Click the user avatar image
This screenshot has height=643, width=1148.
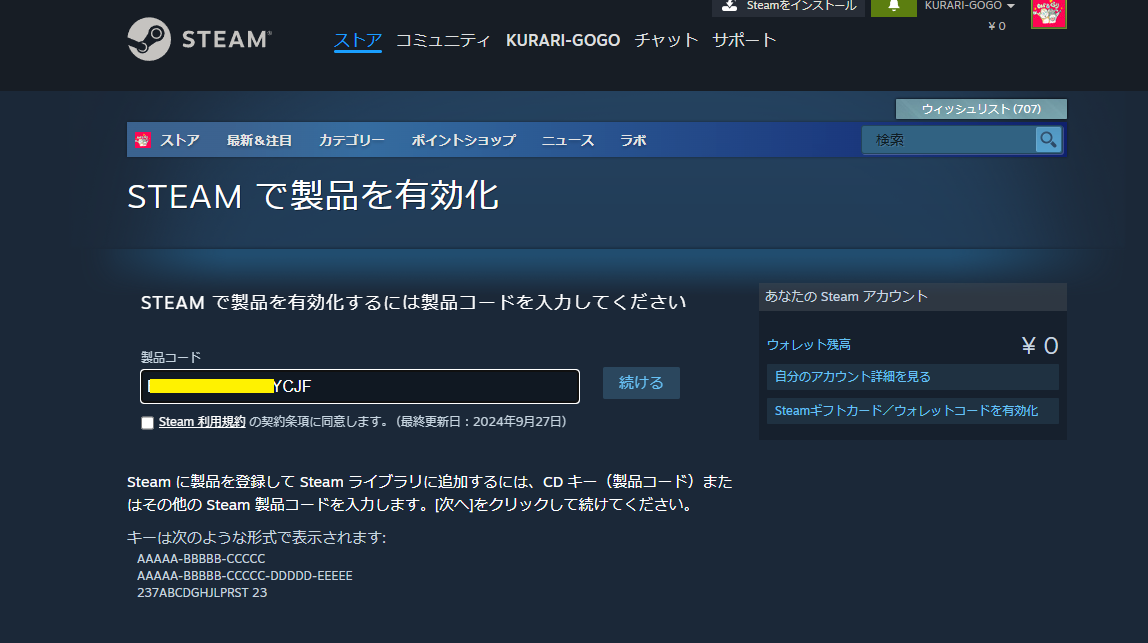tap(1048, 13)
